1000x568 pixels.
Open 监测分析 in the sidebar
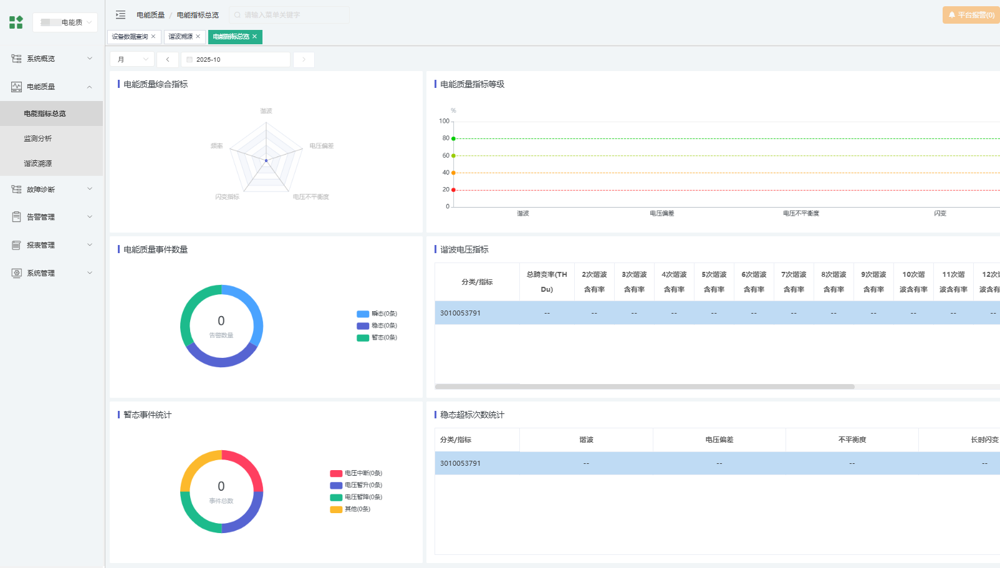point(38,139)
